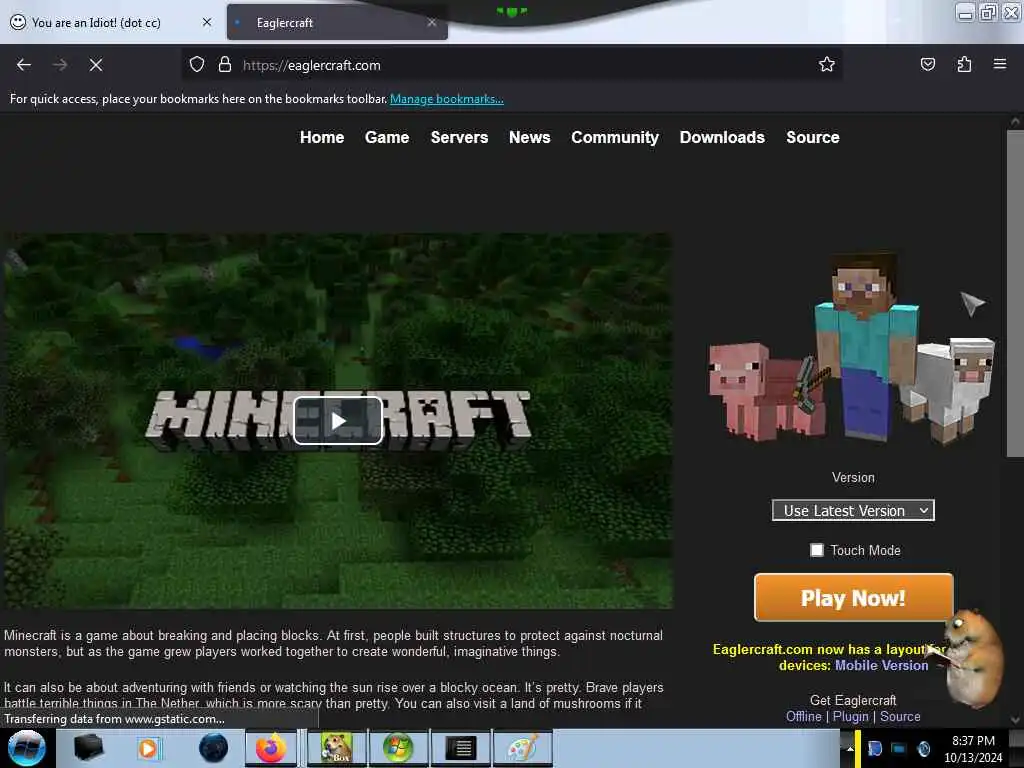The image size is (1024, 768).
Task: Close the You are an Idiot tab
Action: pos(207,22)
